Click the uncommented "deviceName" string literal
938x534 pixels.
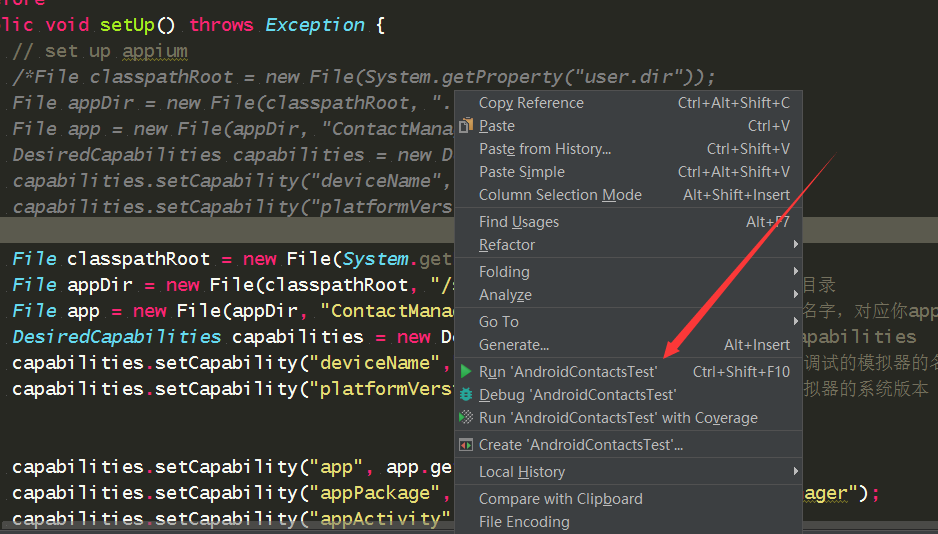pos(375,363)
